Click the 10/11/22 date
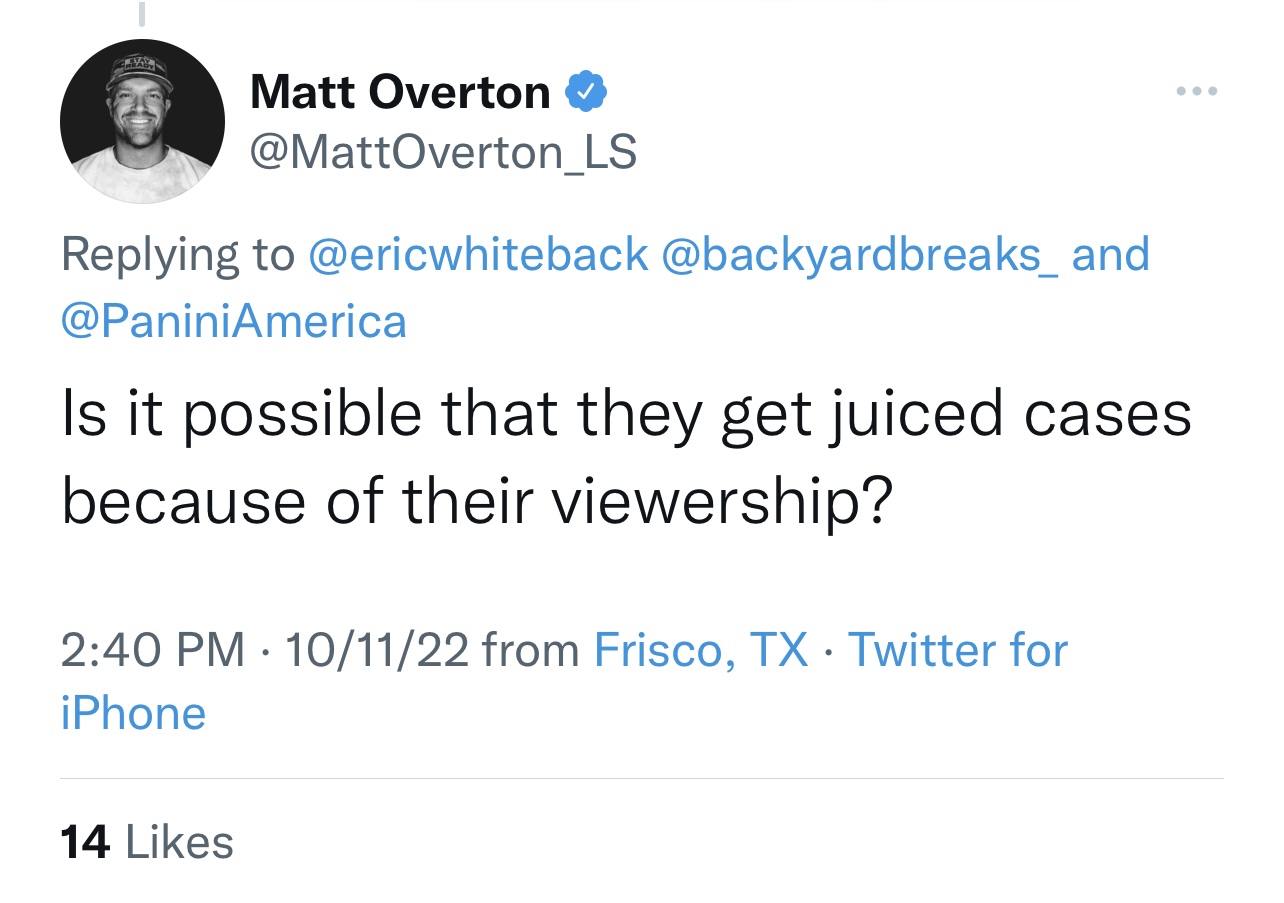Viewport: 1284px width, 903px height. pos(376,650)
